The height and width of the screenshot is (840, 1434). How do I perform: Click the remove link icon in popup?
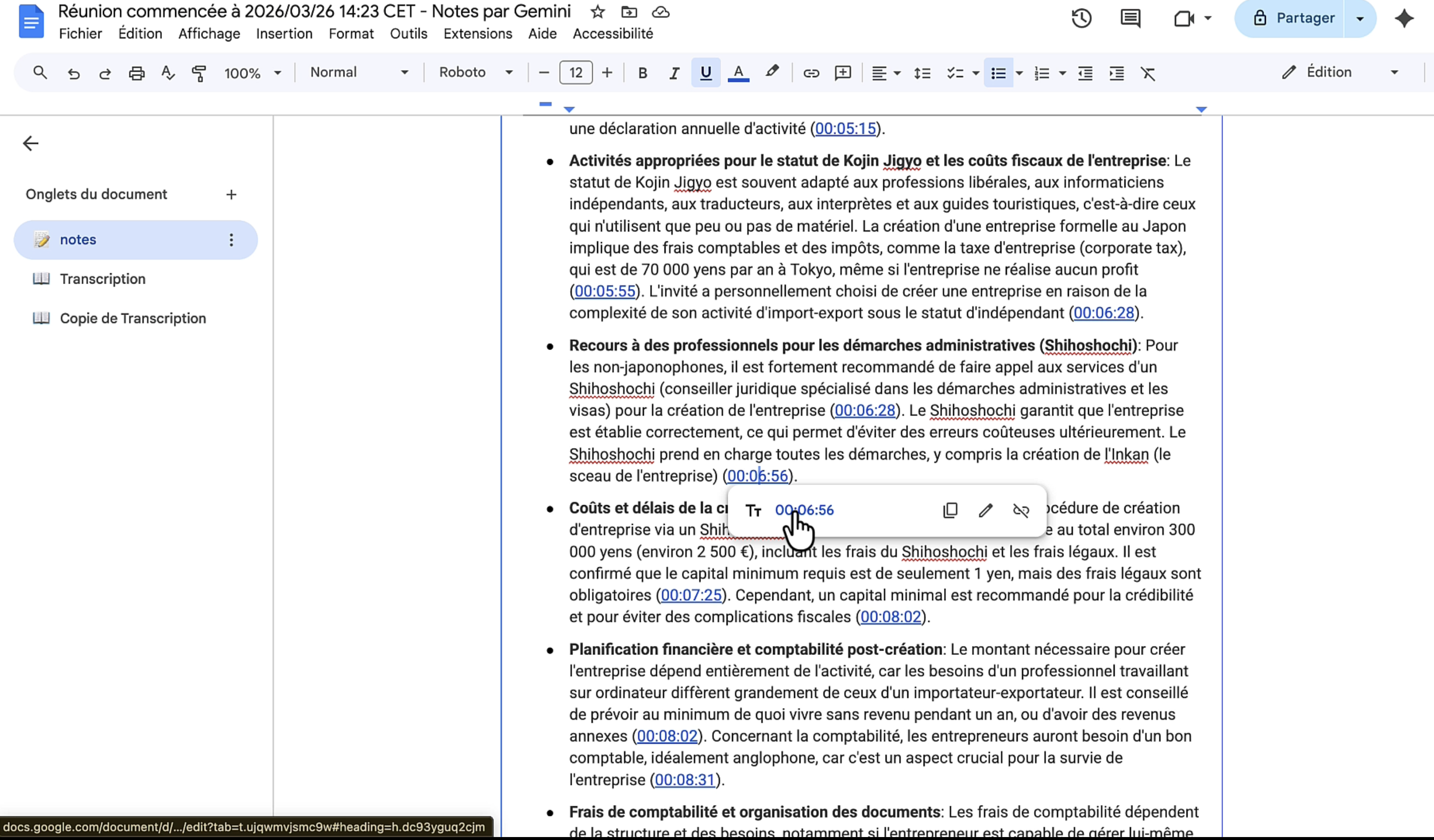pos(1021,511)
